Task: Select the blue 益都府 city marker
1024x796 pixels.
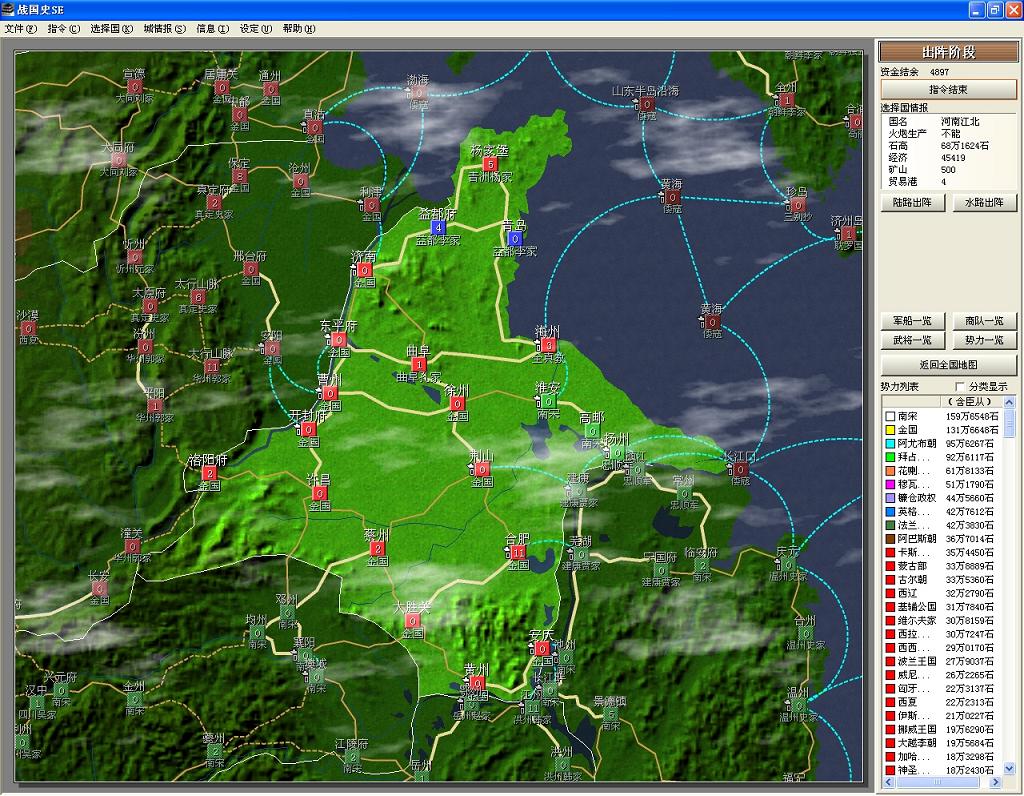Action: 438,228
